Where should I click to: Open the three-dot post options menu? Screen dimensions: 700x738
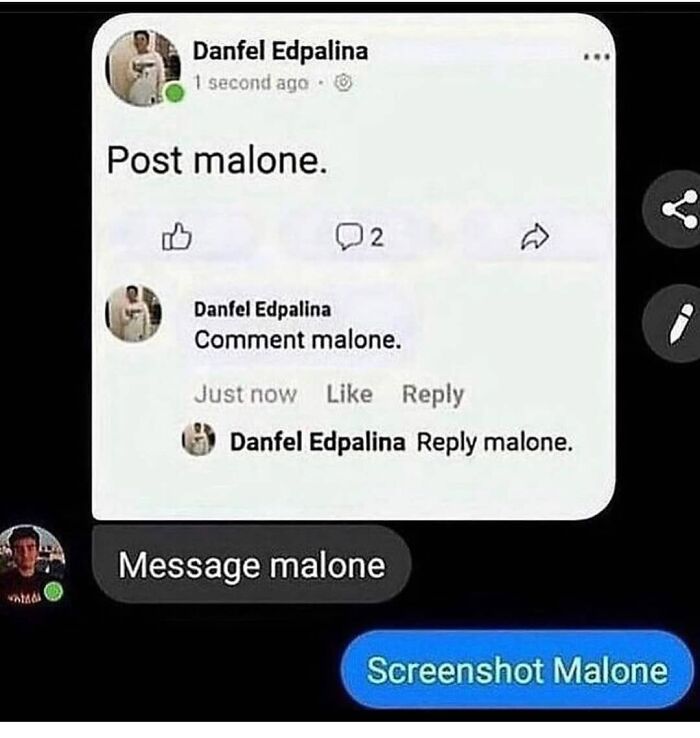point(596,57)
